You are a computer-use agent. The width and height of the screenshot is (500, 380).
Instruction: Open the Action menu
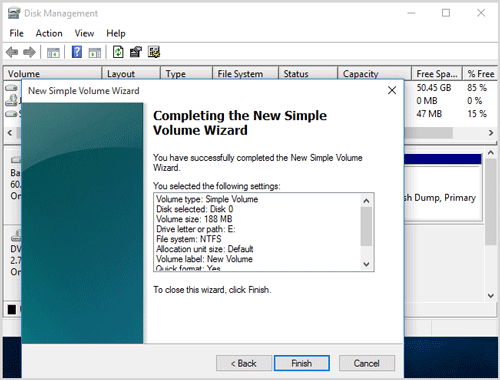49,33
